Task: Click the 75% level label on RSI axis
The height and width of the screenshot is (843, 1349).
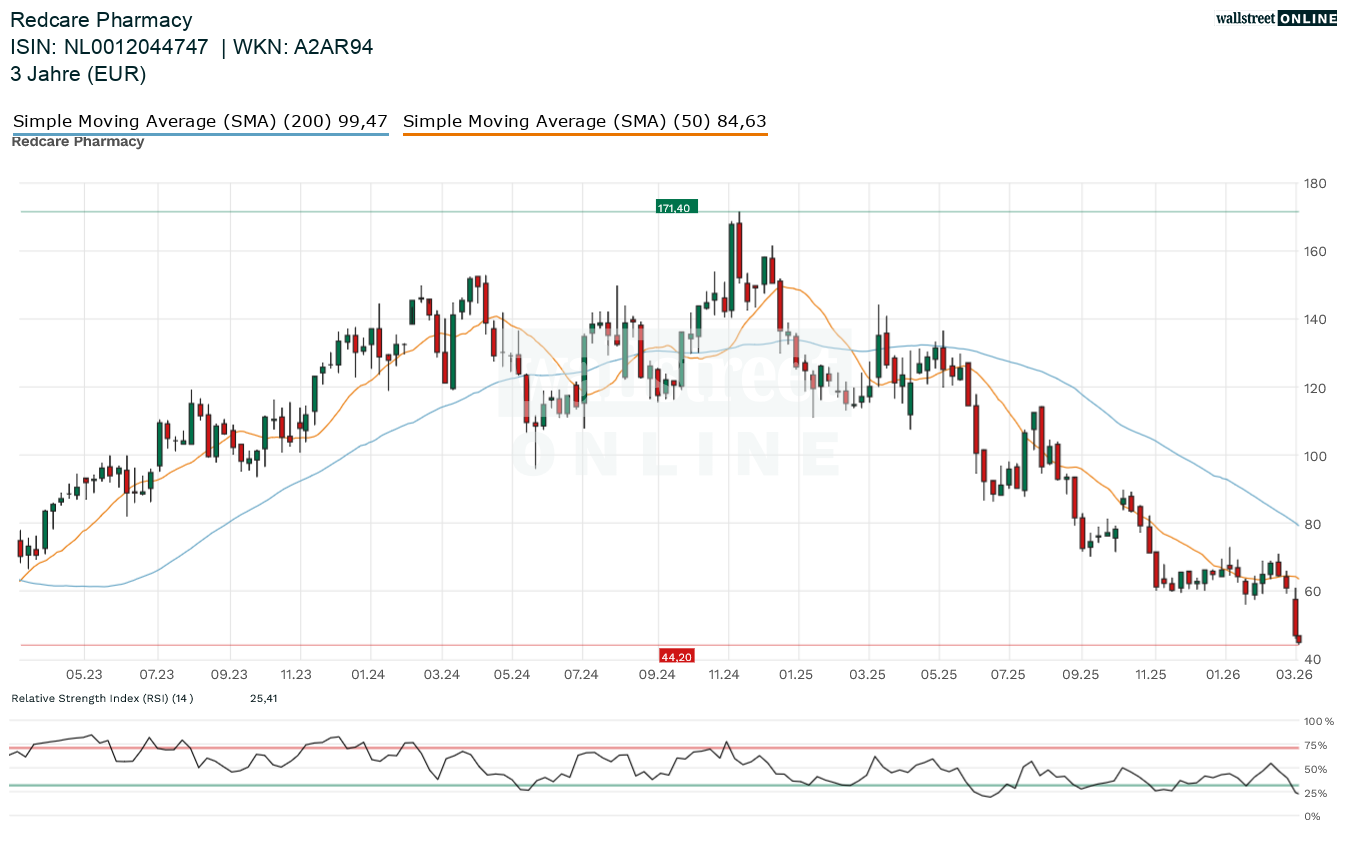Action: pyautogui.click(x=1318, y=746)
